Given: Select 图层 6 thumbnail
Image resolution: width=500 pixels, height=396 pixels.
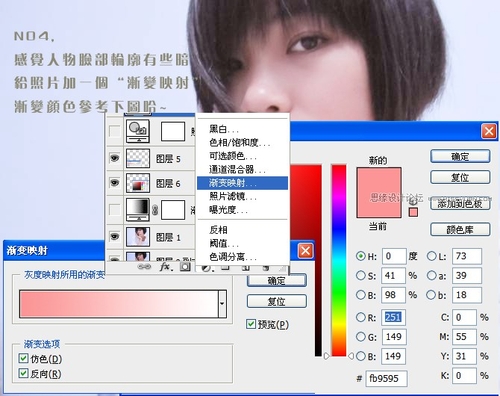Looking at the screenshot, I should (x=138, y=183).
